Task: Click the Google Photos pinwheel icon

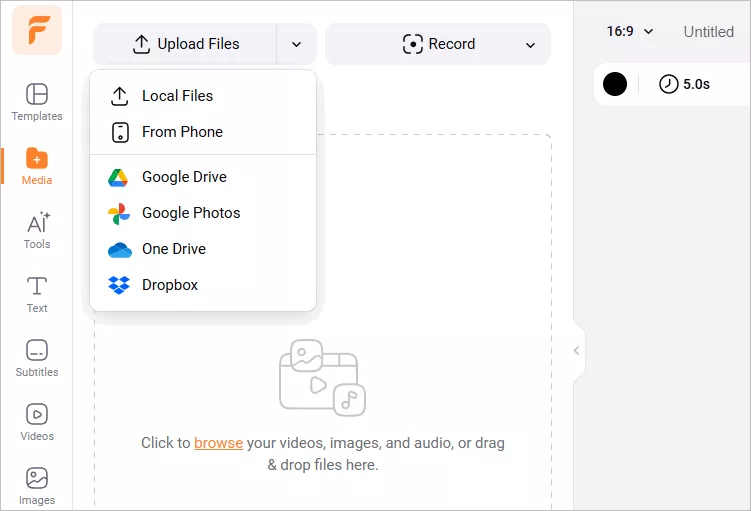Action: [119, 213]
